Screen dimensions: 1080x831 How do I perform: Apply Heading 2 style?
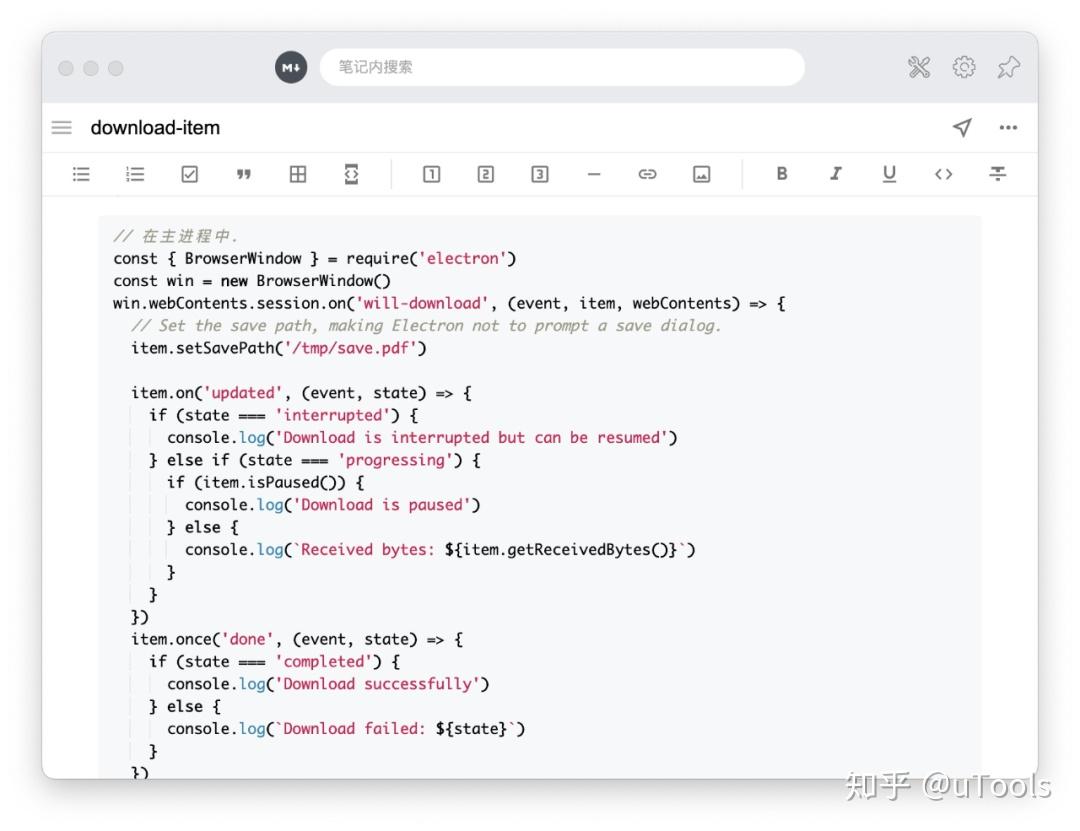pyautogui.click(x=485, y=173)
